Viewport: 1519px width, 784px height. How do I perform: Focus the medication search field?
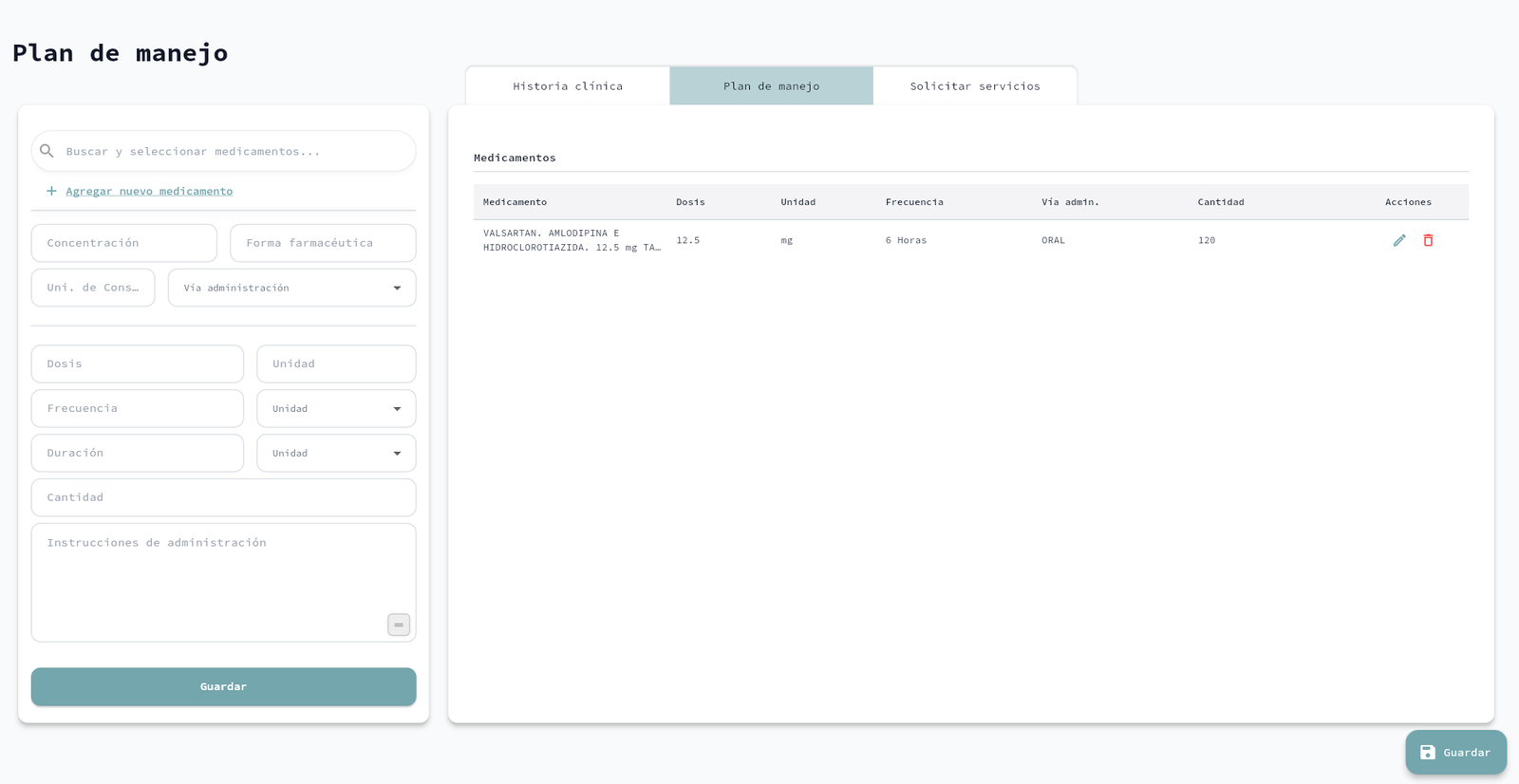click(223, 151)
